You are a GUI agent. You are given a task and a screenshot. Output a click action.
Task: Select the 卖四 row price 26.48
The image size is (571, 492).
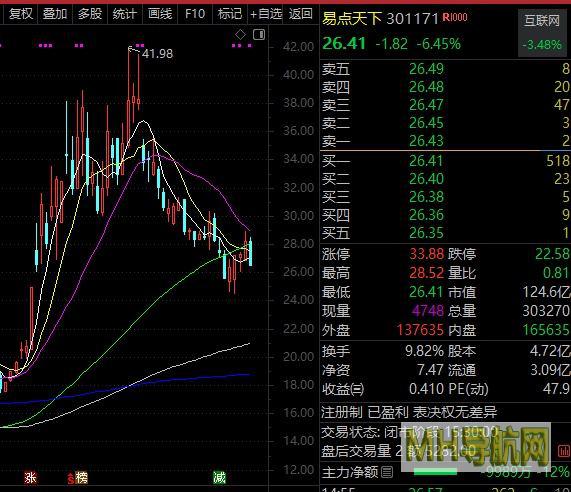click(x=426, y=87)
